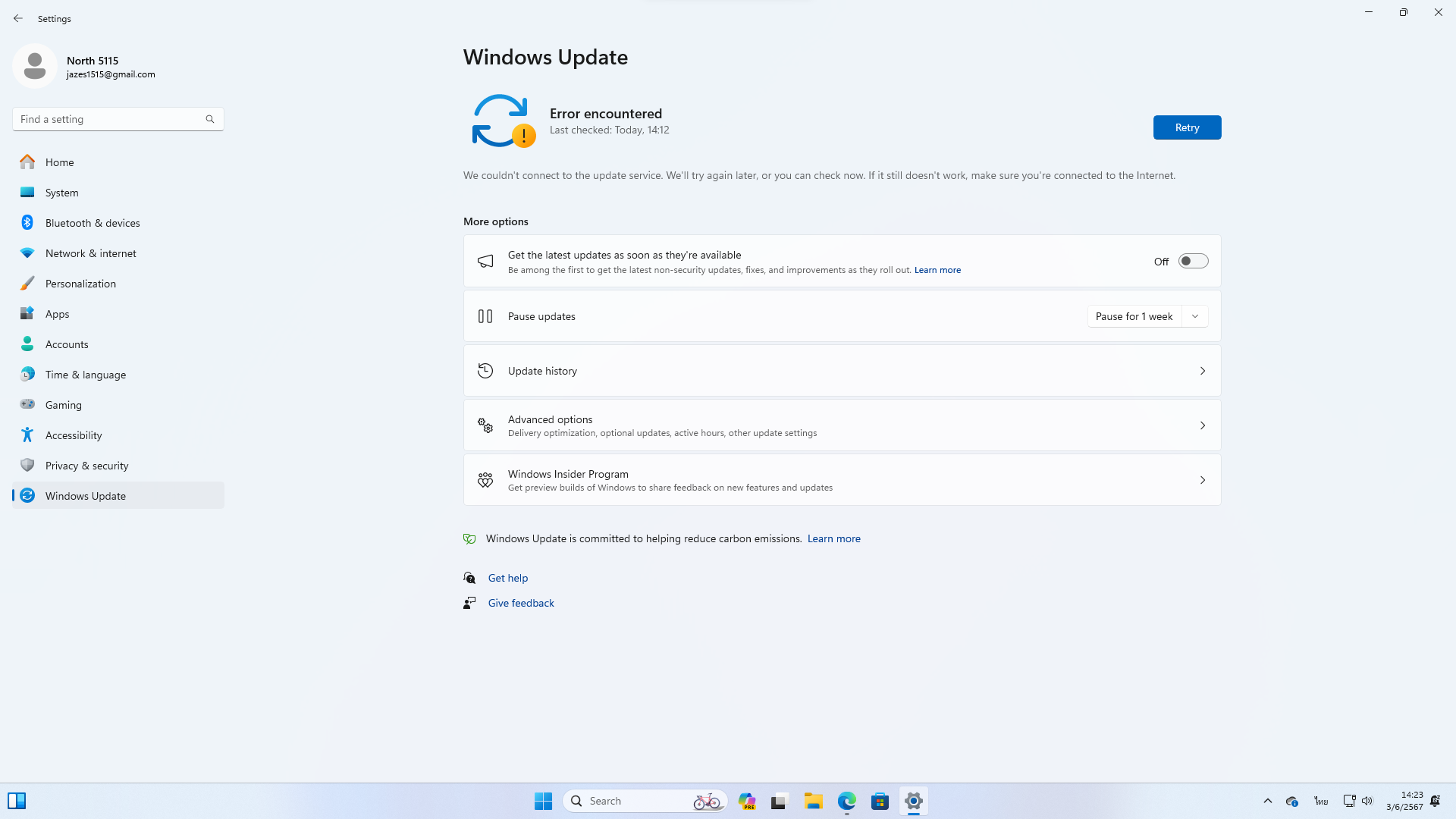This screenshot has width=1456, height=819.
Task: Open Advanced options chevron
Action: coord(1203,425)
